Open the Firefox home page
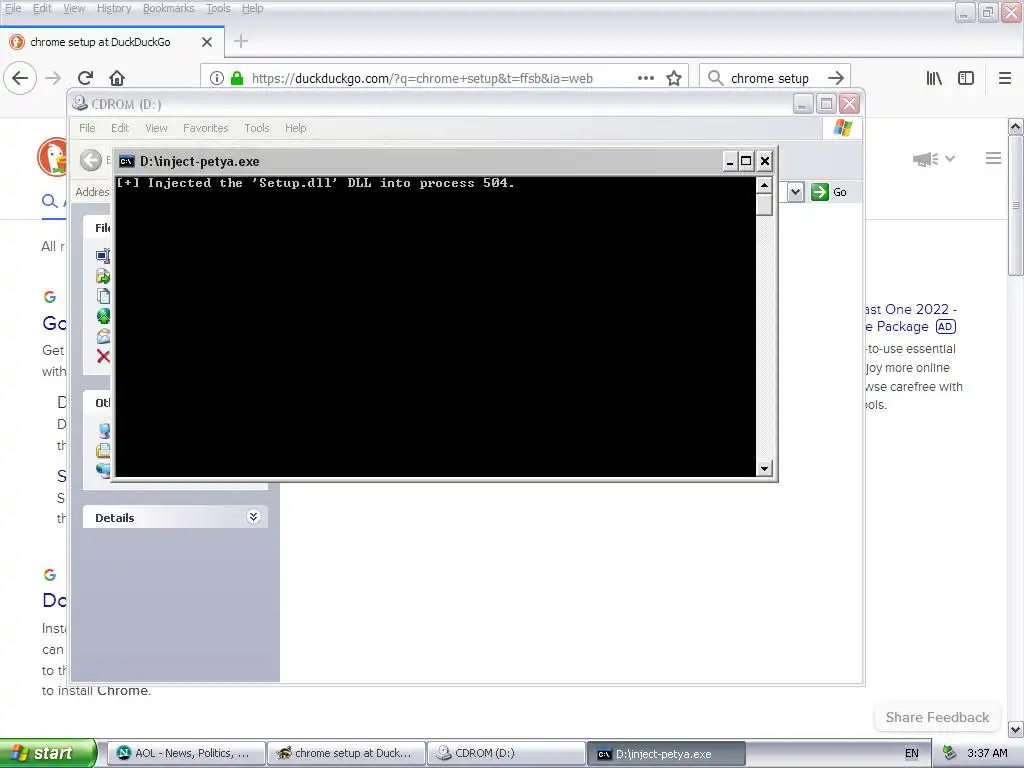The height and width of the screenshot is (768, 1024). coord(117,78)
